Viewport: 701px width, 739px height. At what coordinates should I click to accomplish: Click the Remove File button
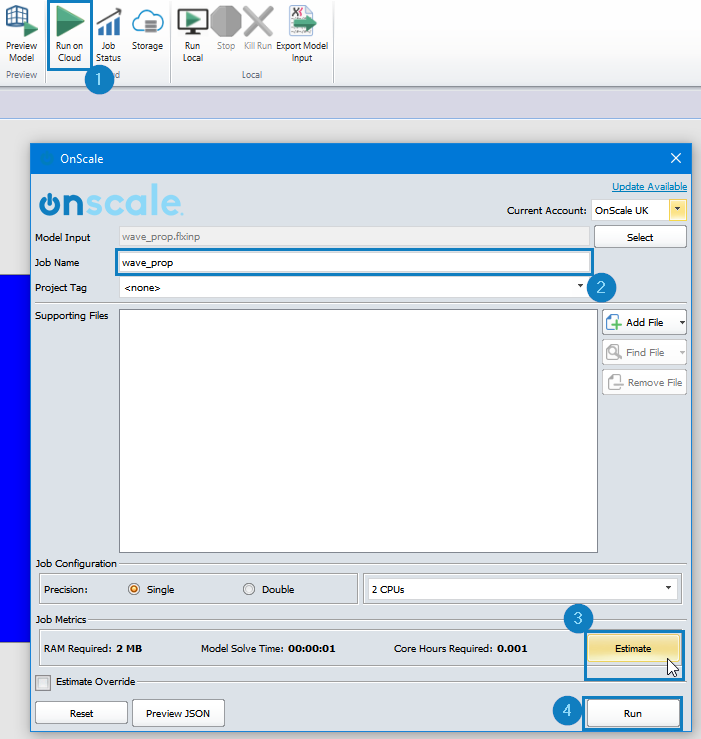click(x=644, y=382)
